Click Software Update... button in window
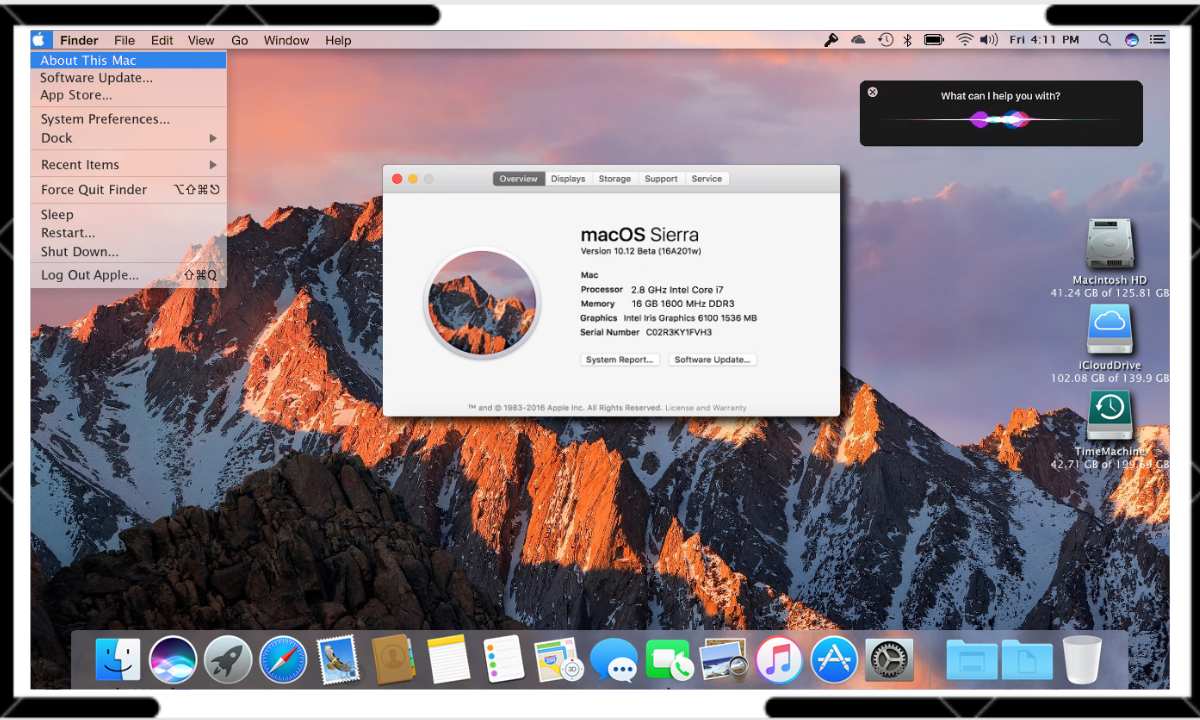 coord(713,360)
